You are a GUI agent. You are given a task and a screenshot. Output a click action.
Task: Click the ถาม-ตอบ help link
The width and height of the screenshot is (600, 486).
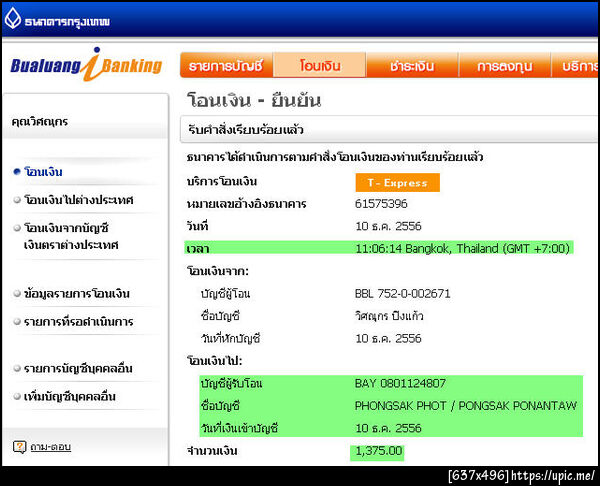(x=51, y=447)
